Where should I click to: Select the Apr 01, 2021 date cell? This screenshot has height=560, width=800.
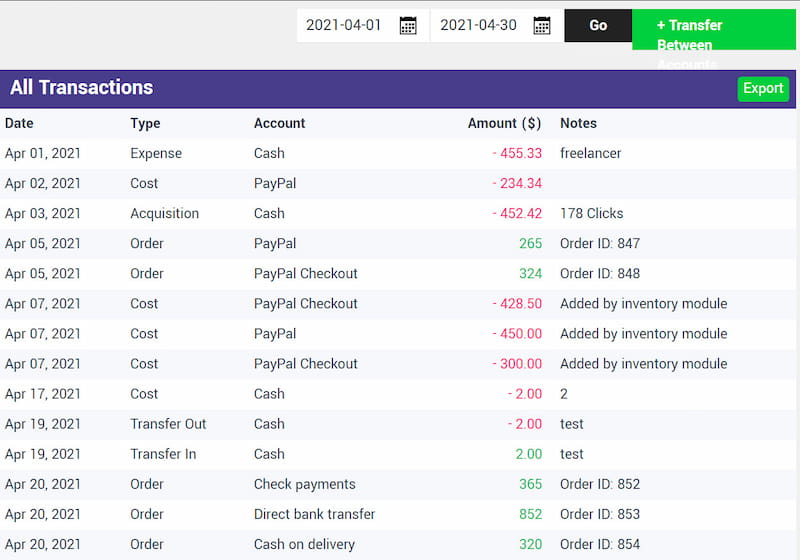(43, 154)
